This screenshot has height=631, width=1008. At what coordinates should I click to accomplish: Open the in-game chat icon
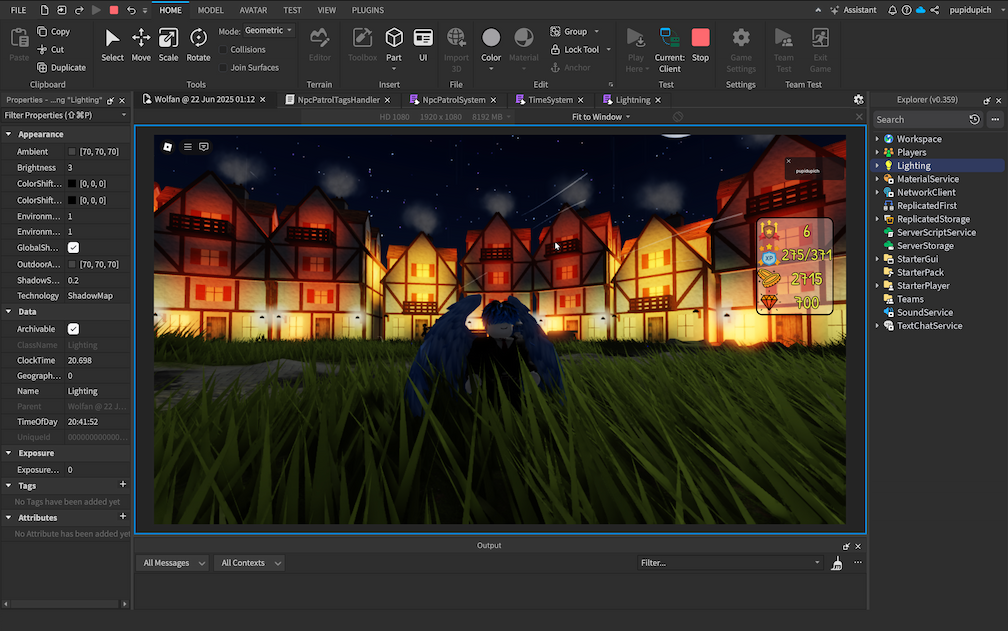(204, 147)
